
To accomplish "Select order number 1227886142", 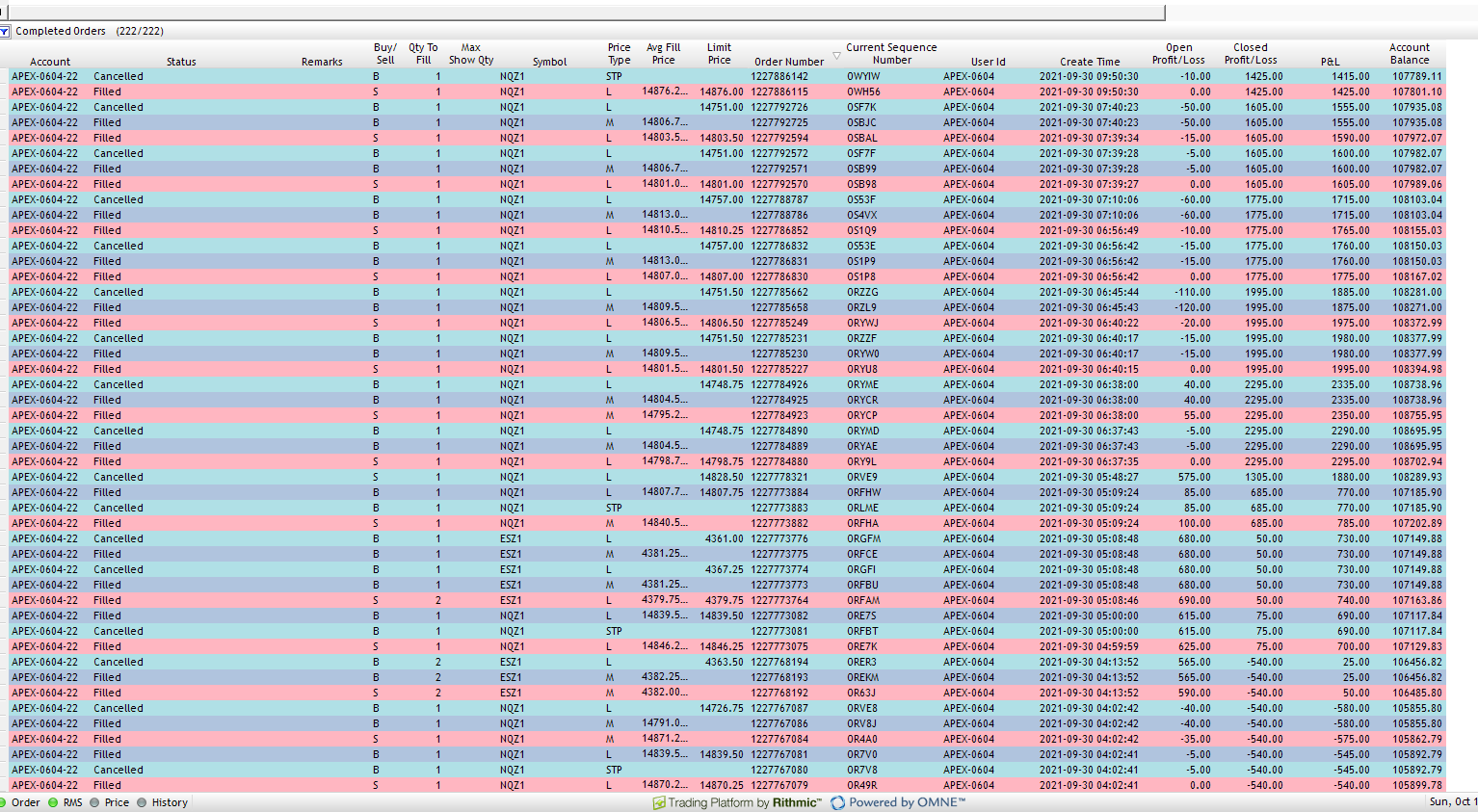I will tap(779, 76).
